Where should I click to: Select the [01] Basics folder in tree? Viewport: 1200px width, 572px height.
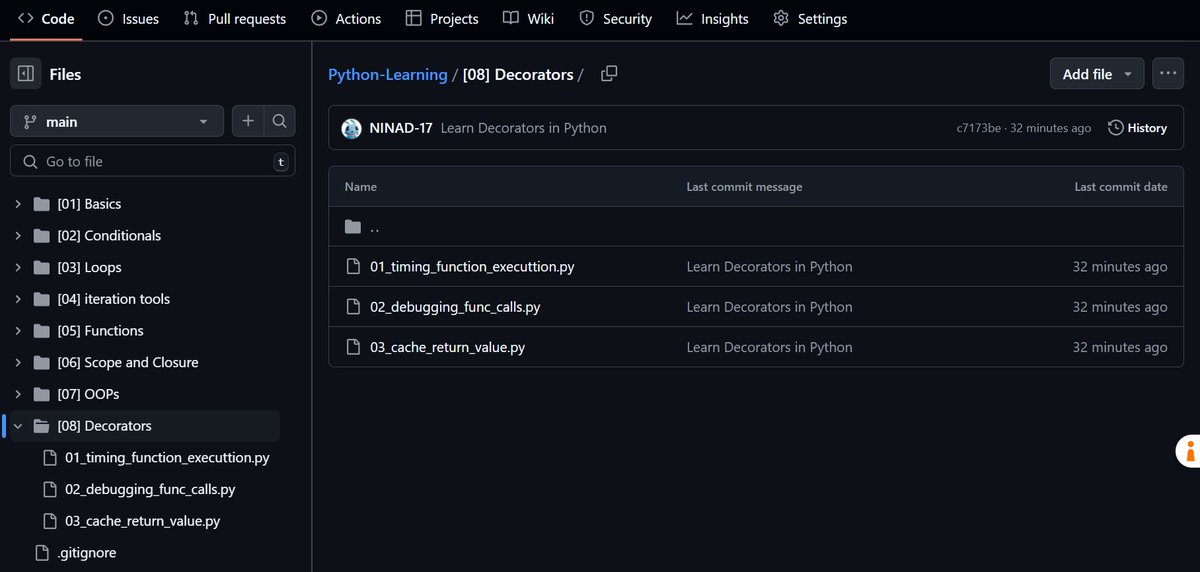tap(89, 204)
